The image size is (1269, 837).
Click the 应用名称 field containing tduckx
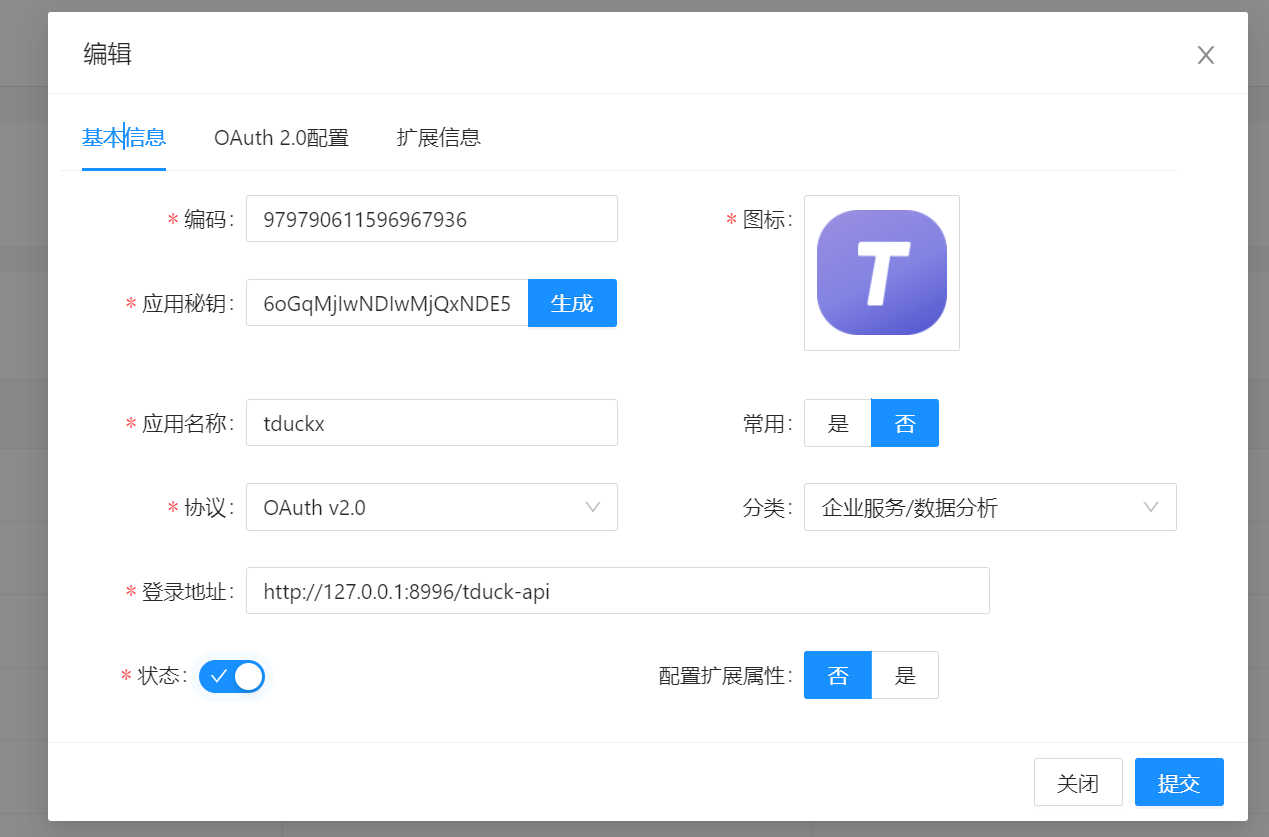click(432, 423)
